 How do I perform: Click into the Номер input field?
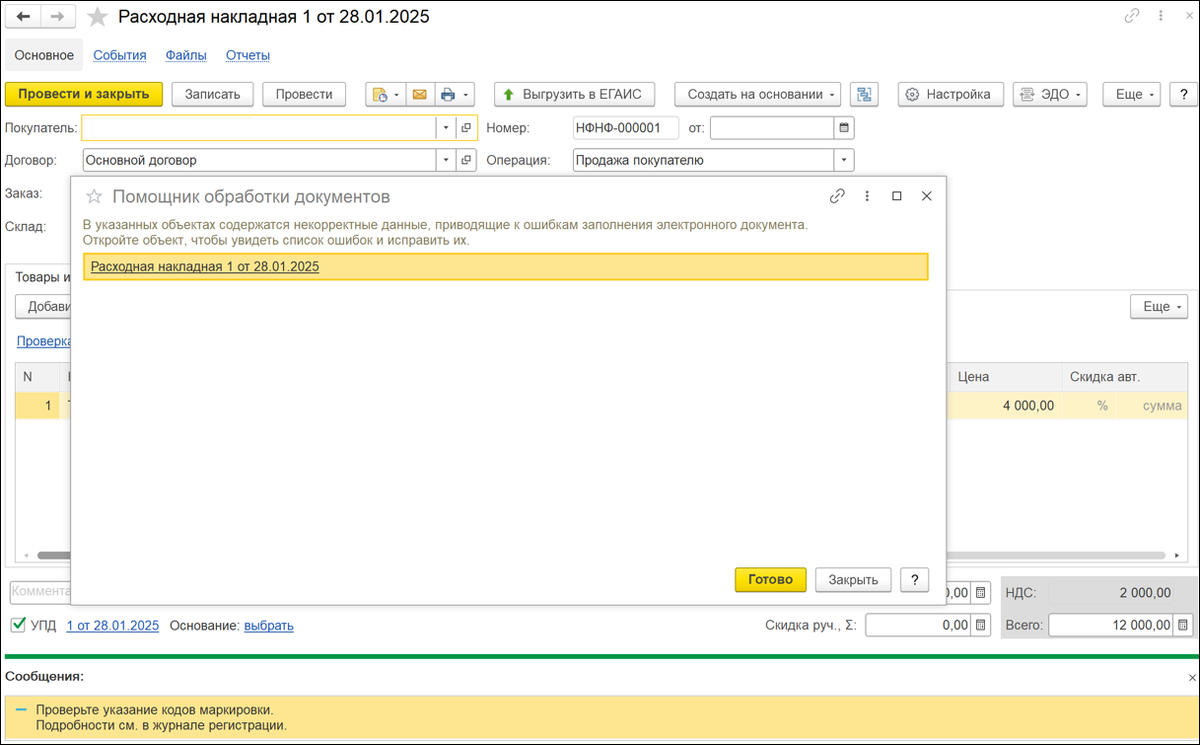[x=626, y=128]
